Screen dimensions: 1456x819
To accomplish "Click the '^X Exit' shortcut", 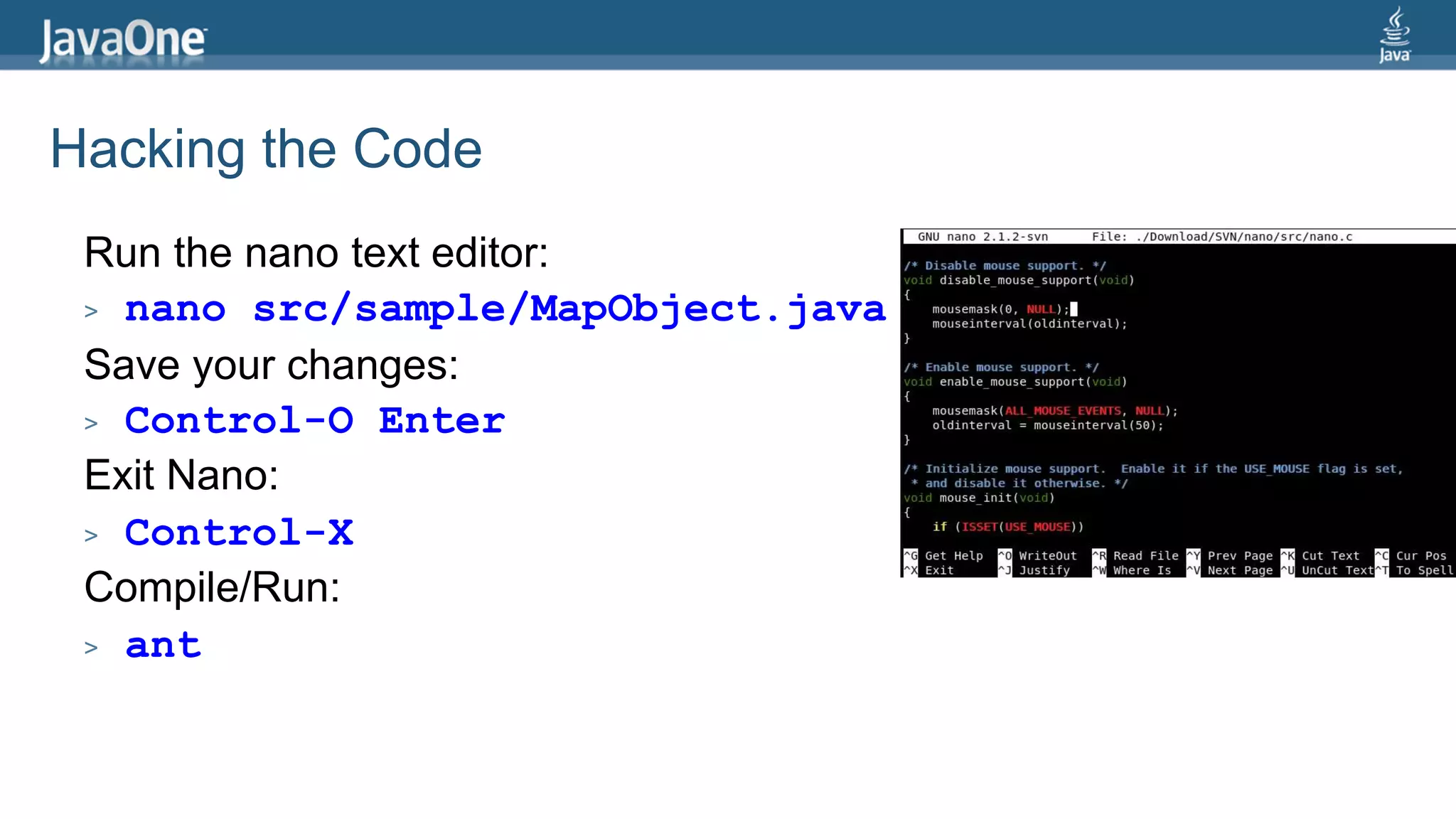I will point(928,570).
